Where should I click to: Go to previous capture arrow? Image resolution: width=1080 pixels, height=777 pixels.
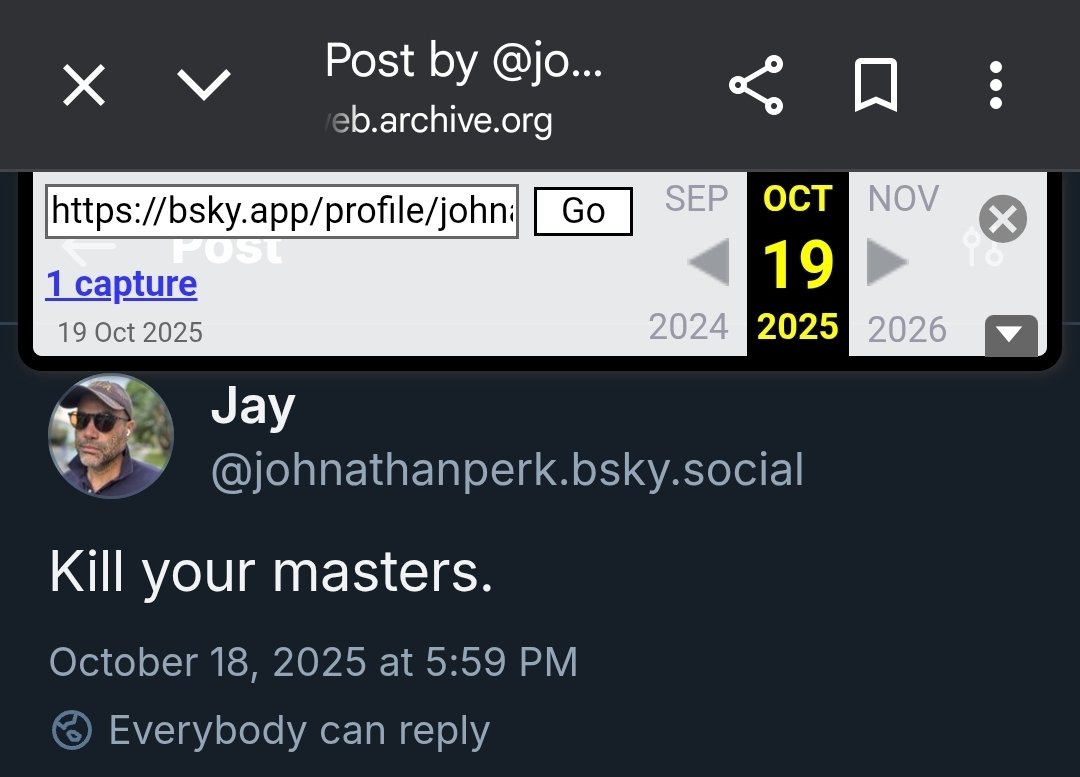[x=709, y=262]
